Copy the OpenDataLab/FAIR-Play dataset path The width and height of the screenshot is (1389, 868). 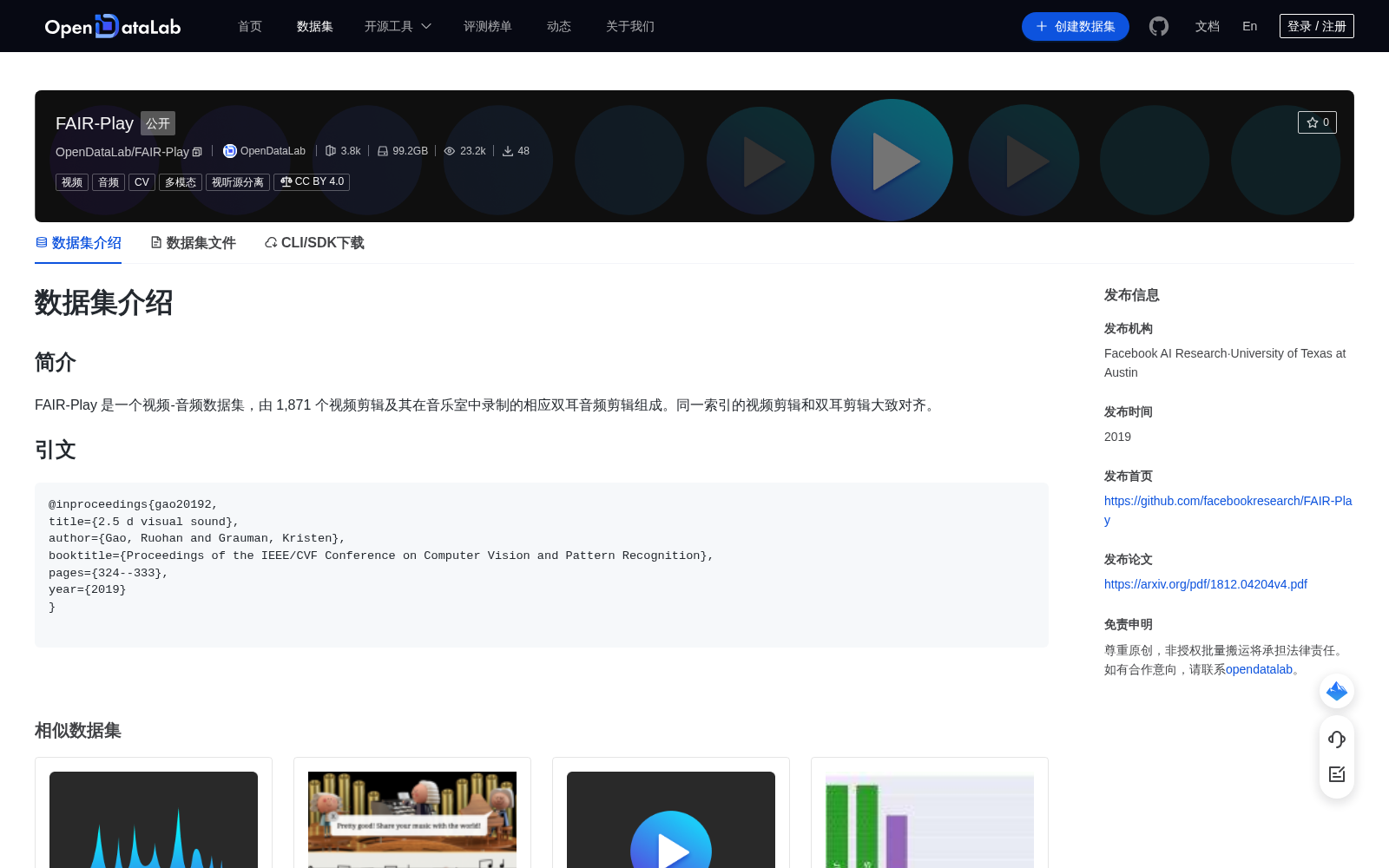pyautogui.click(x=197, y=152)
